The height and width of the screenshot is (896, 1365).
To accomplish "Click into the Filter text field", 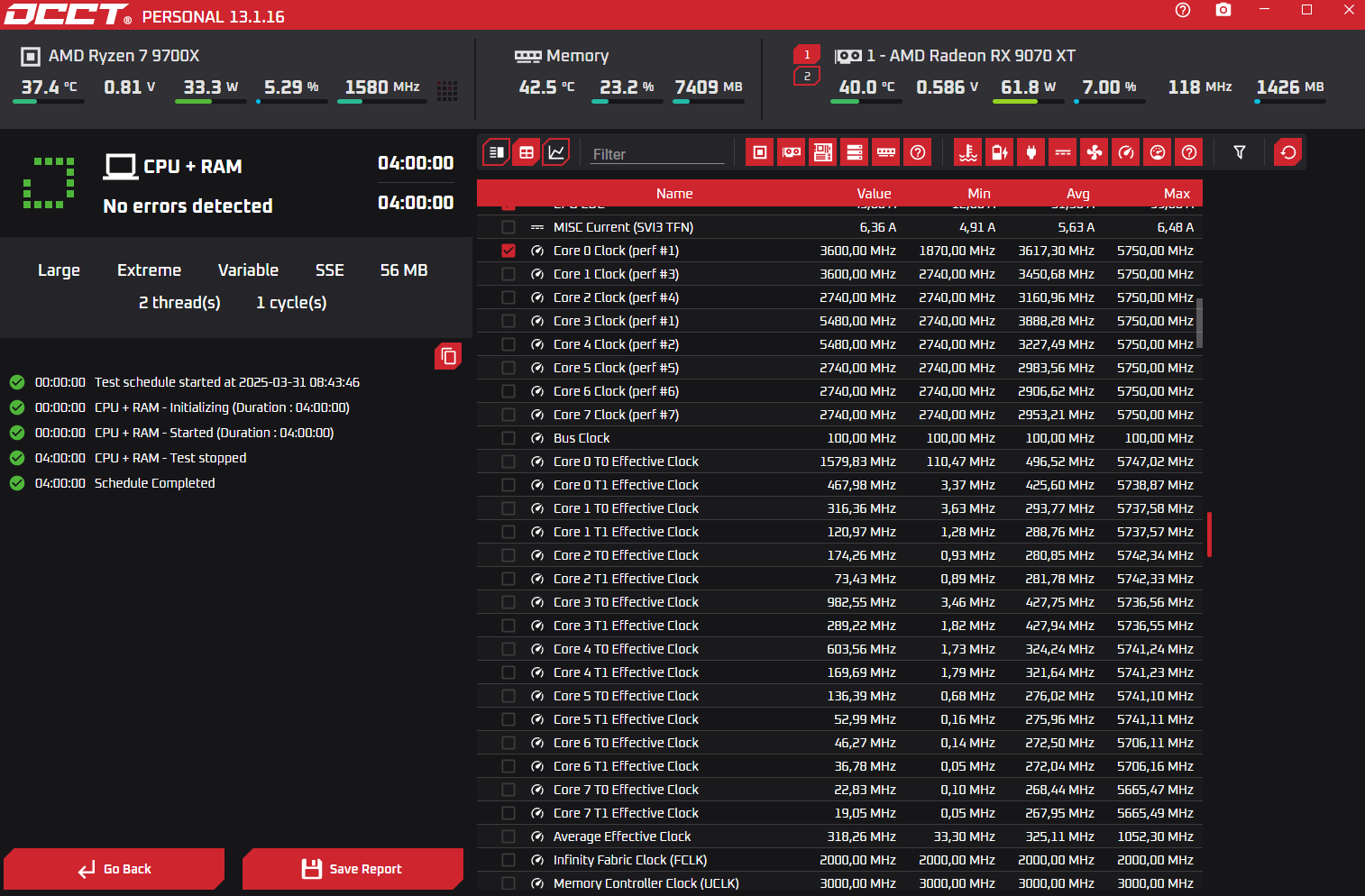I will [656, 154].
